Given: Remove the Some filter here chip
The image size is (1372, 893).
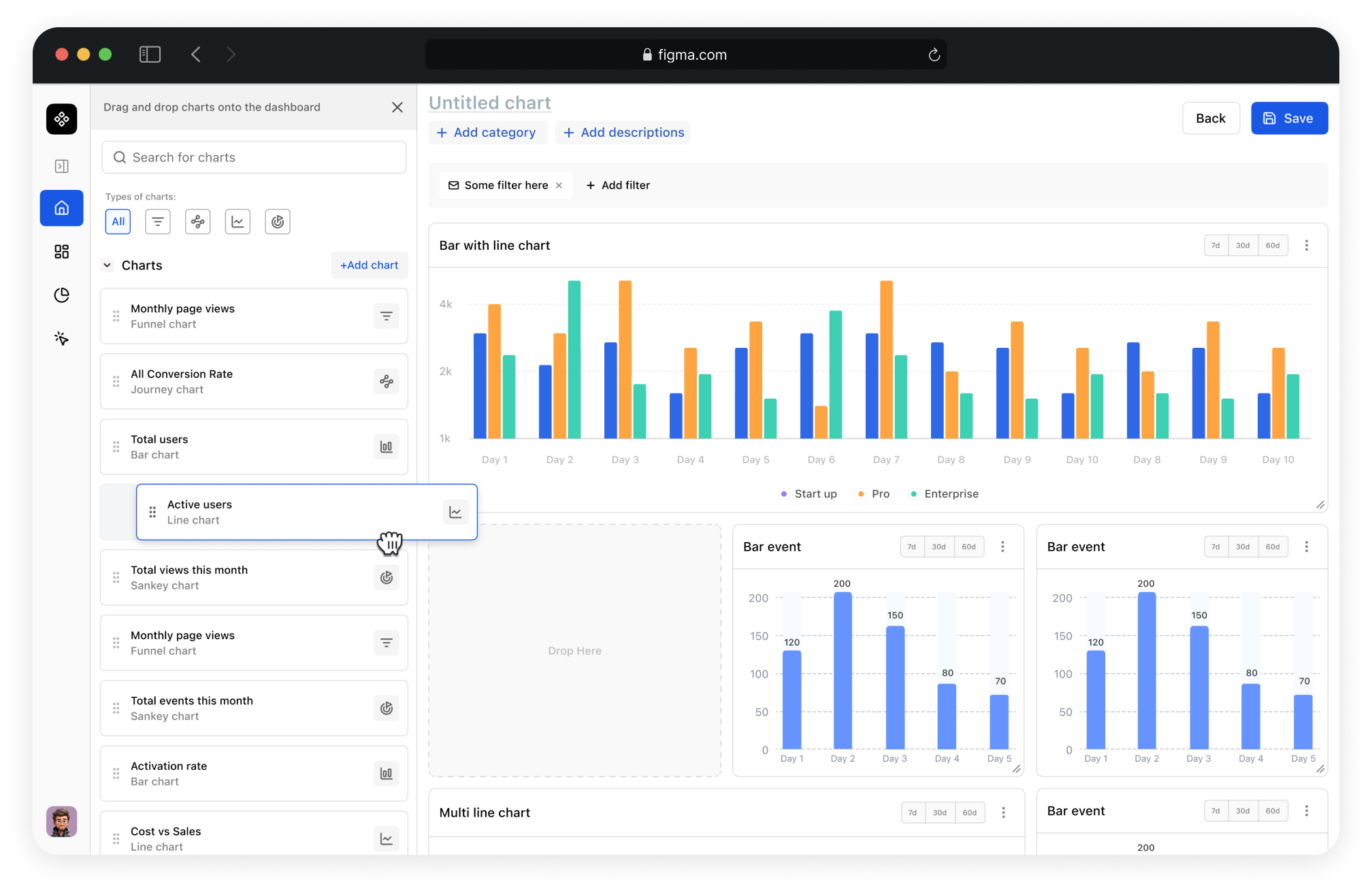Looking at the screenshot, I should pos(559,185).
